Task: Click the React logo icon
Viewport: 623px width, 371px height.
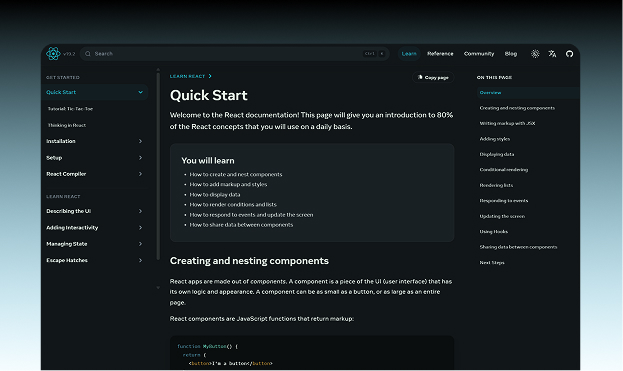Action: click(53, 54)
